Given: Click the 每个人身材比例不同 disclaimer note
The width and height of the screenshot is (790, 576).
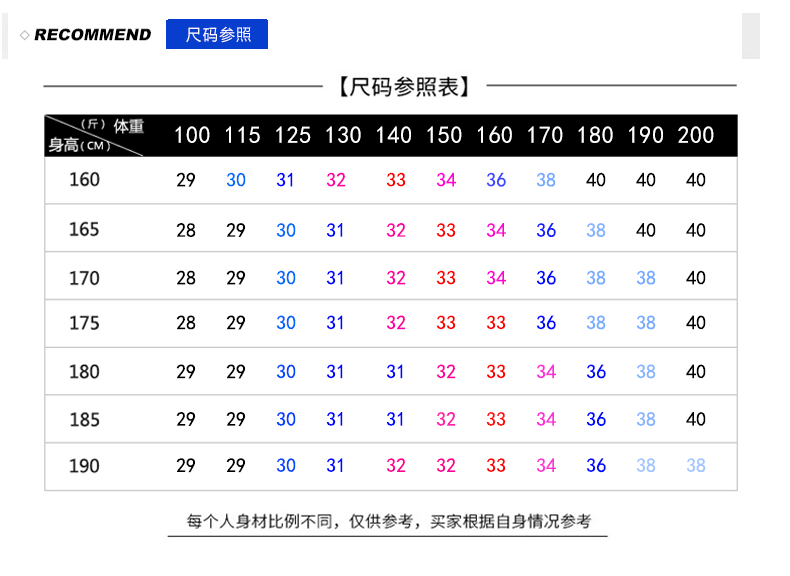Looking at the screenshot, I should pyautogui.click(x=388, y=521).
